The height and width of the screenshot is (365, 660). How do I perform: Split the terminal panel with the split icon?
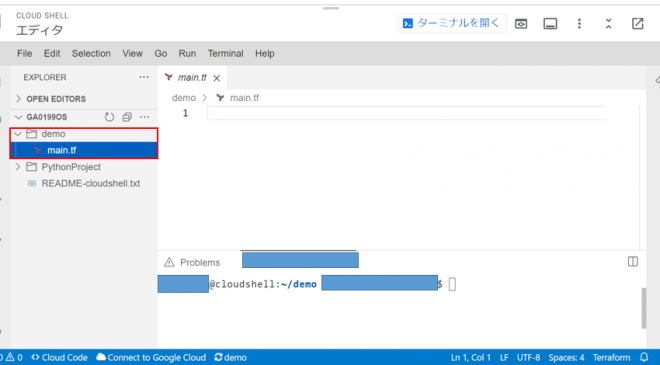(x=633, y=261)
